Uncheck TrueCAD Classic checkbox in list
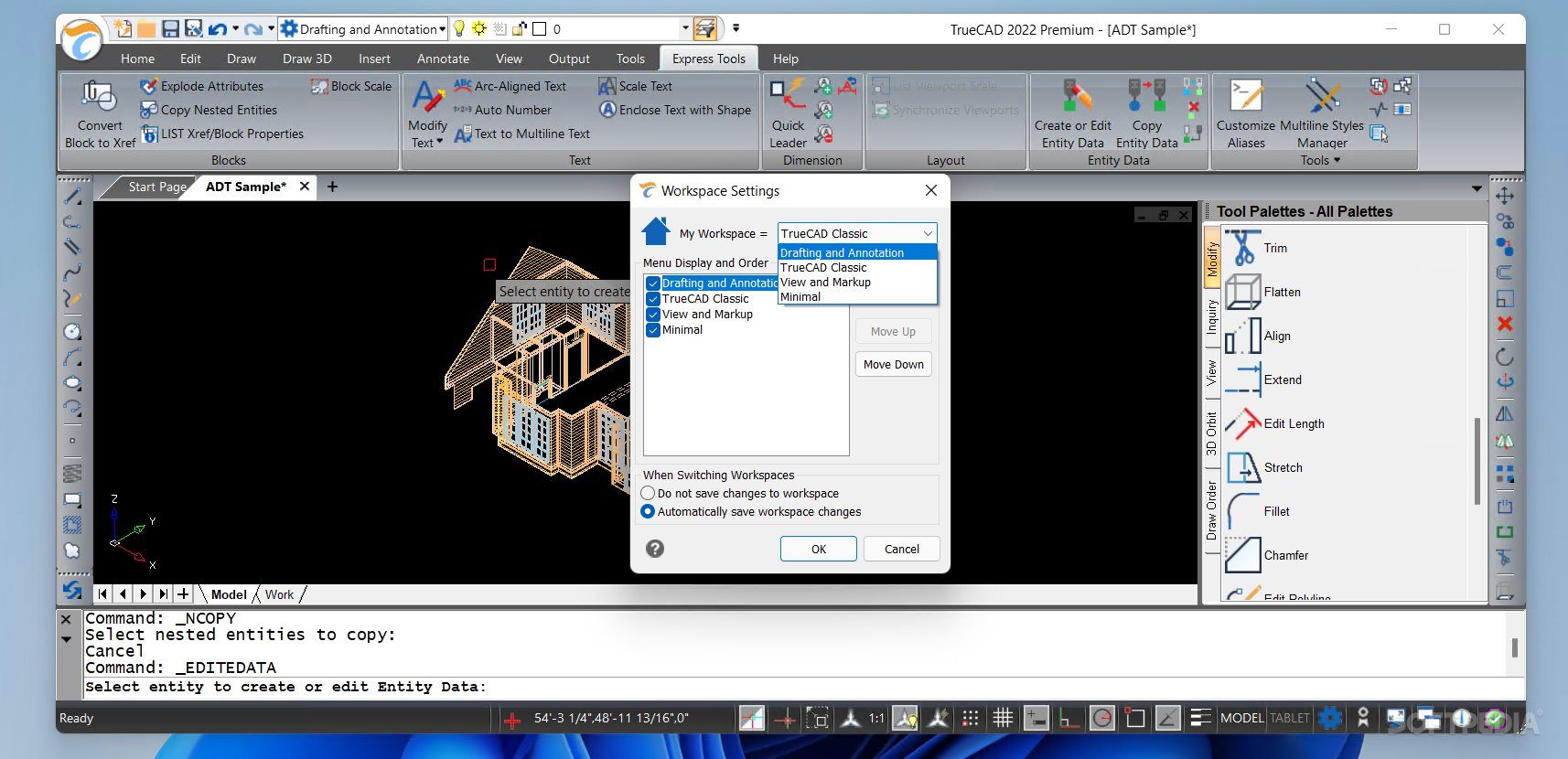Image resolution: width=1568 pixels, height=759 pixels. click(x=653, y=299)
